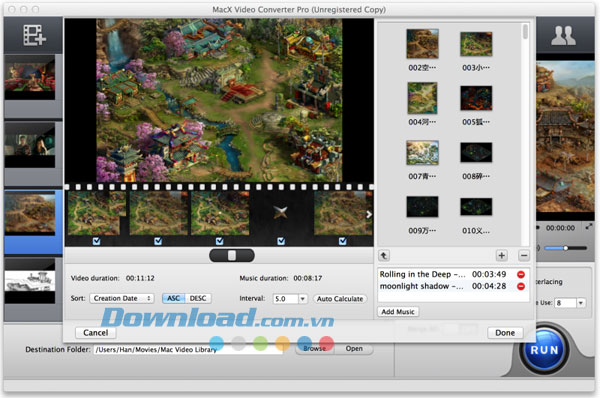Click the Add Music button

398,312
